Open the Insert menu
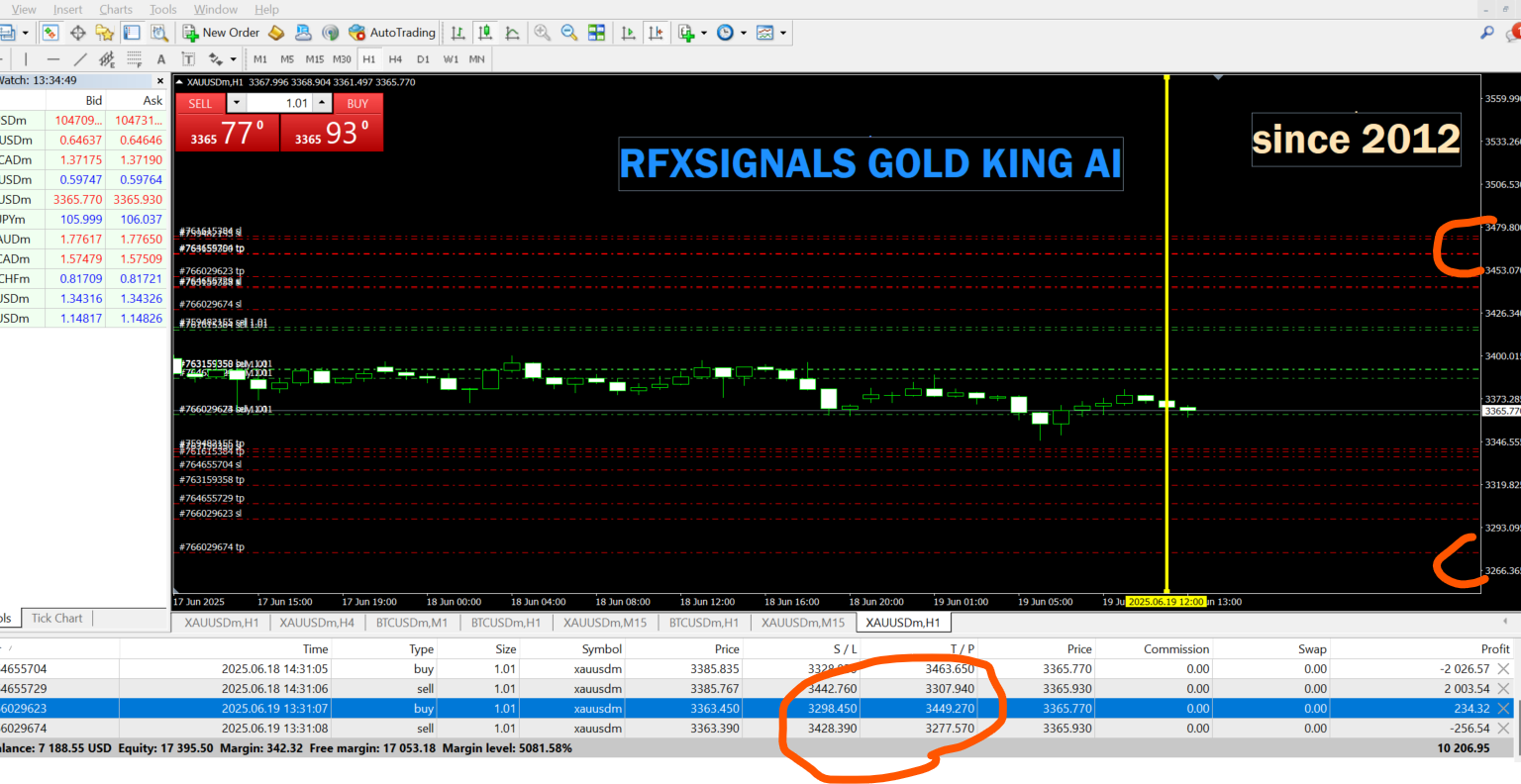Image resolution: width=1521 pixels, height=784 pixels. point(67,9)
